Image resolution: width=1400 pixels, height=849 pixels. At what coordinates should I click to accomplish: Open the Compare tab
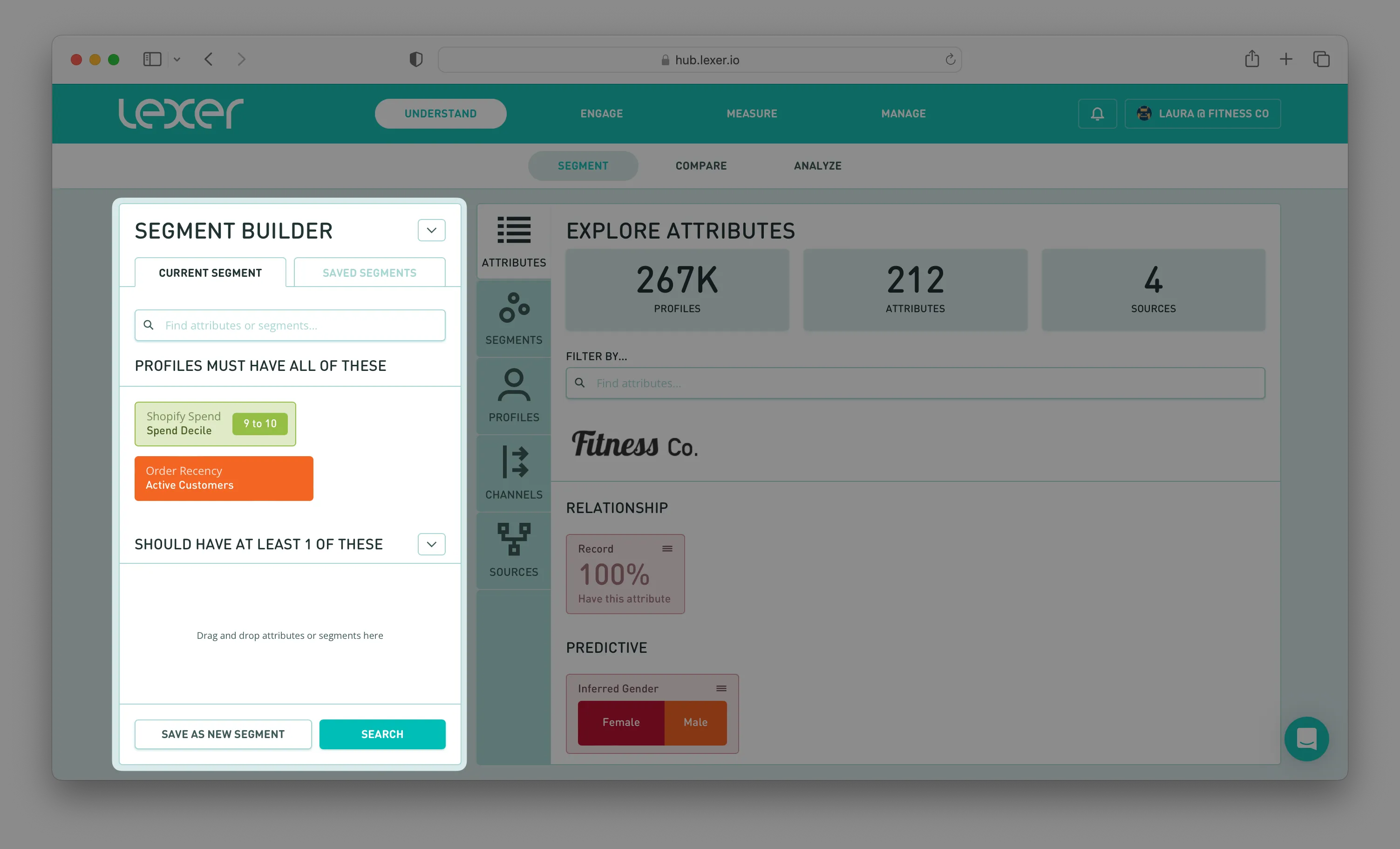click(x=700, y=165)
